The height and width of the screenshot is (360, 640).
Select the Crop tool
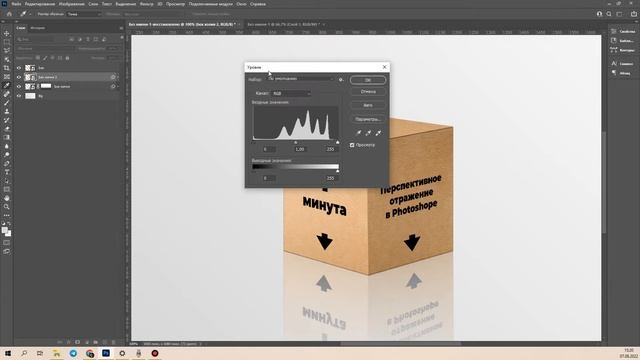[7, 68]
